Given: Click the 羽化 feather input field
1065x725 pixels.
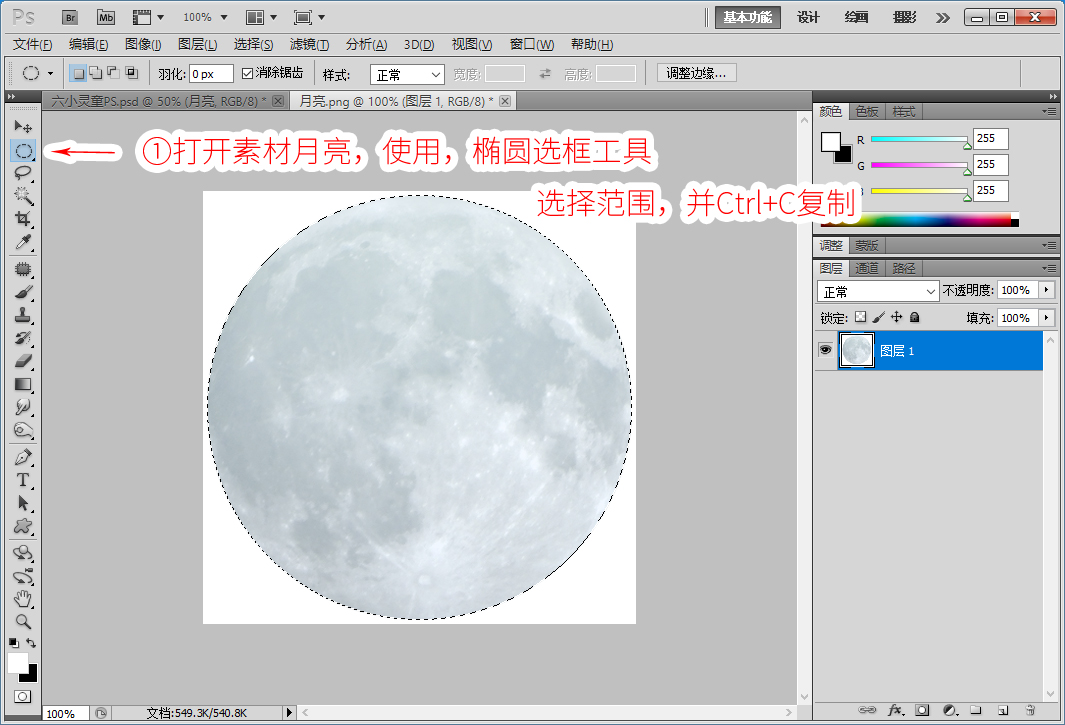Looking at the screenshot, I should pos(211,74).
